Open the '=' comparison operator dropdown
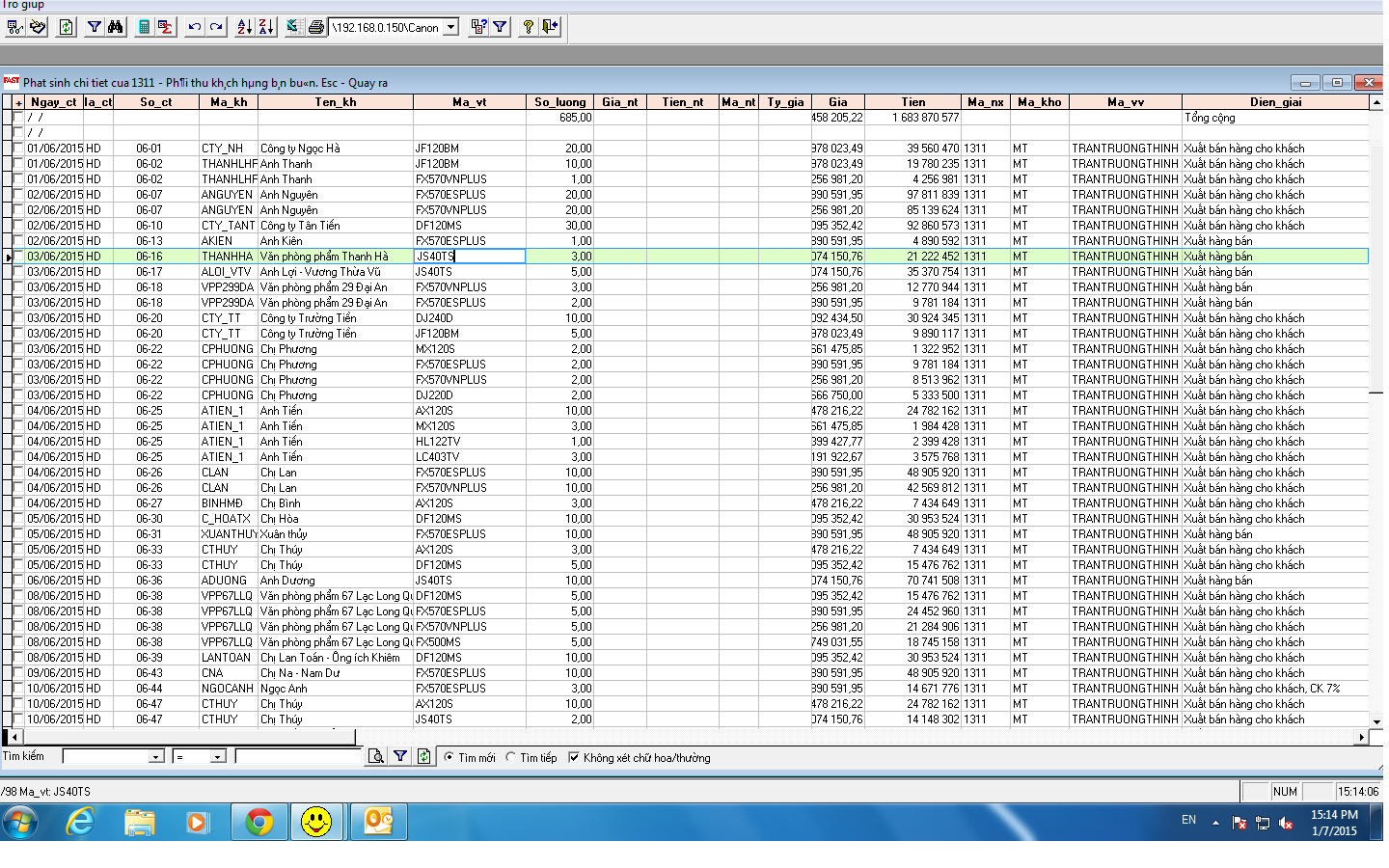Viewport: 1389px width, 868px height. coord(217,757)
